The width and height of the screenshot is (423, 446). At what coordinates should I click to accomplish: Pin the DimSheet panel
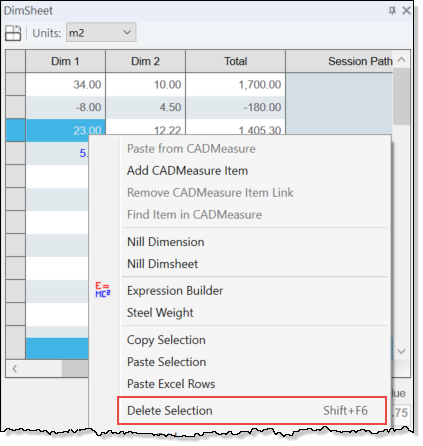tap(392, 11)
